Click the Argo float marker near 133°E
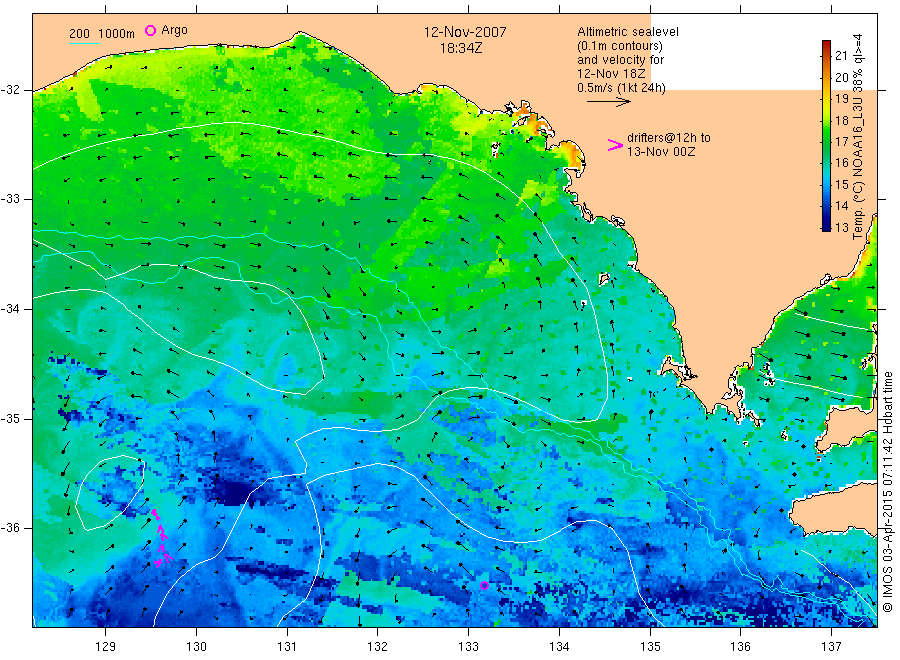Image resolution: width=900 pixels, height=660 pixels. coord(484,585)
